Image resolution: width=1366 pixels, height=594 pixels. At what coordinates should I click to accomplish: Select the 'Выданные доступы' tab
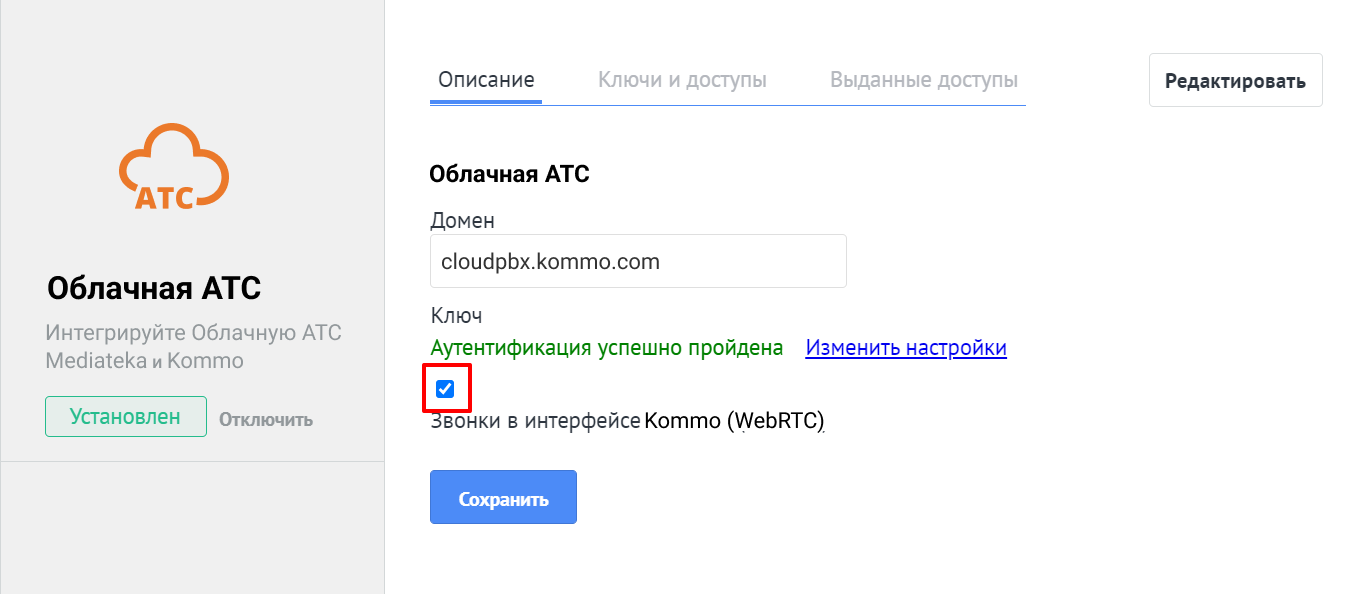924,80
